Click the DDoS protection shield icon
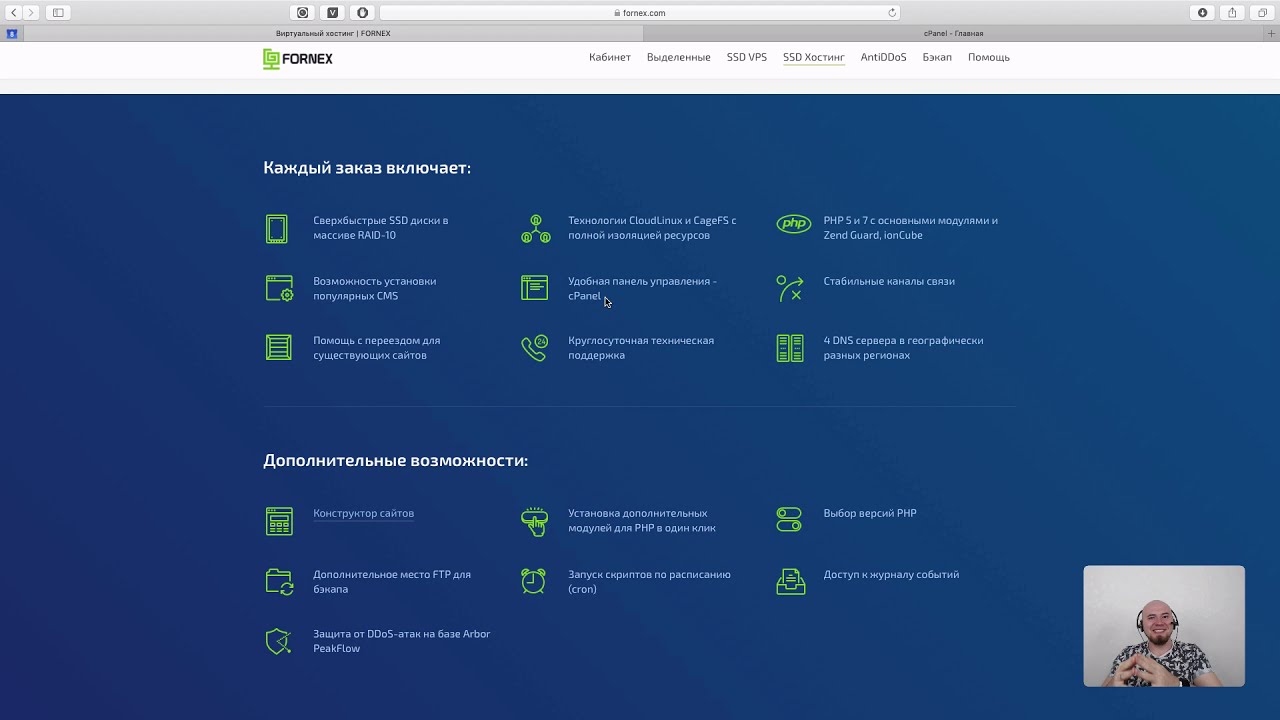Viewport: 1280px width, 720px height. point(278,641)
